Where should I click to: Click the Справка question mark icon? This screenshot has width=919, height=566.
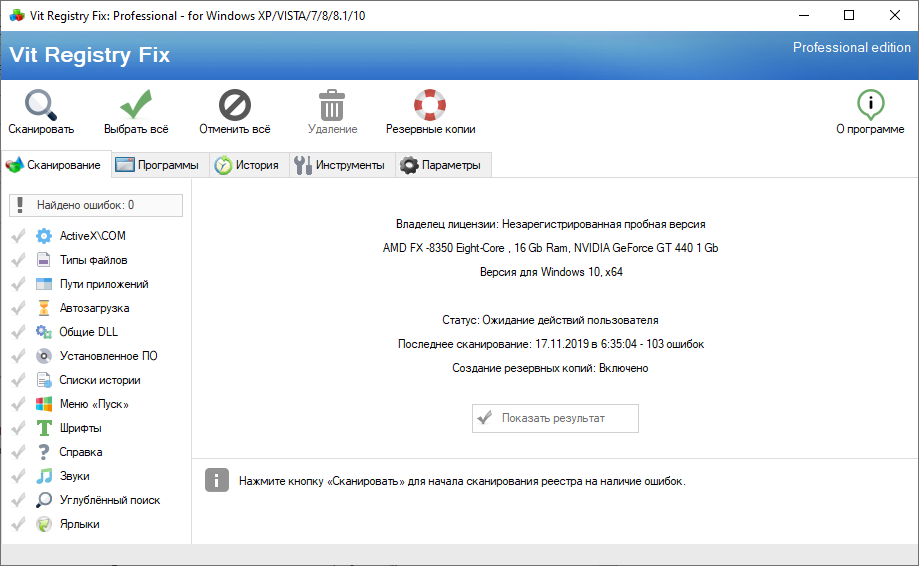click(44, 452)
